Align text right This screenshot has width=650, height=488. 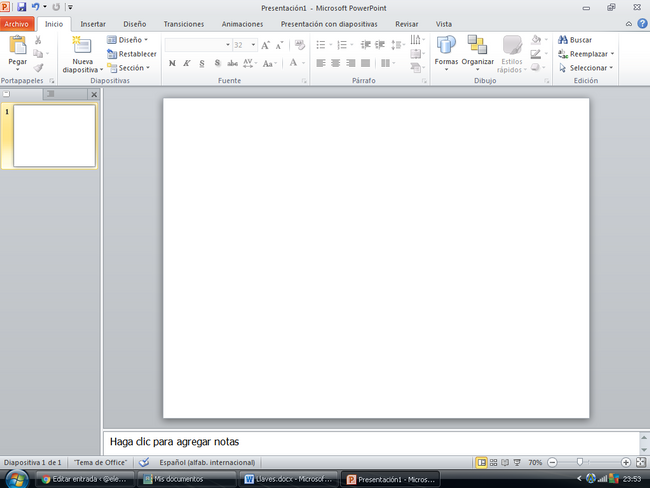pos(351,63)
